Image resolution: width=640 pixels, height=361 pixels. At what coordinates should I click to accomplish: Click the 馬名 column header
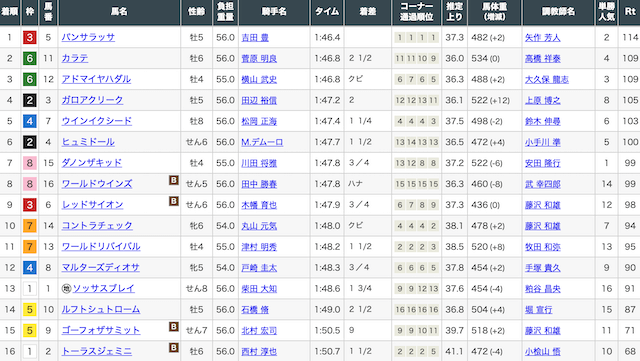pyautogui.click(x=120, y=12)
